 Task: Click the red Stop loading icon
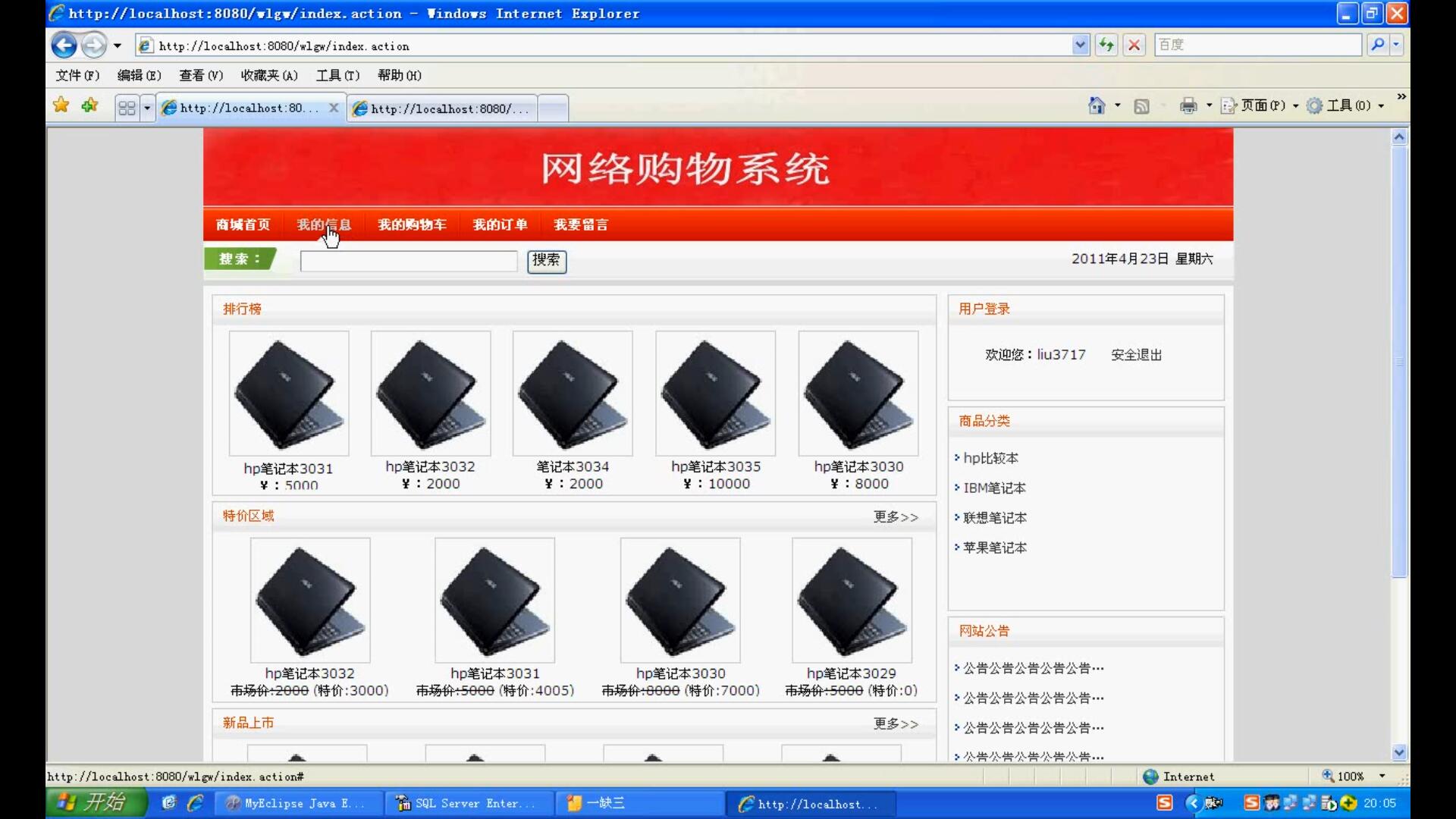(x=1134, y=45)
